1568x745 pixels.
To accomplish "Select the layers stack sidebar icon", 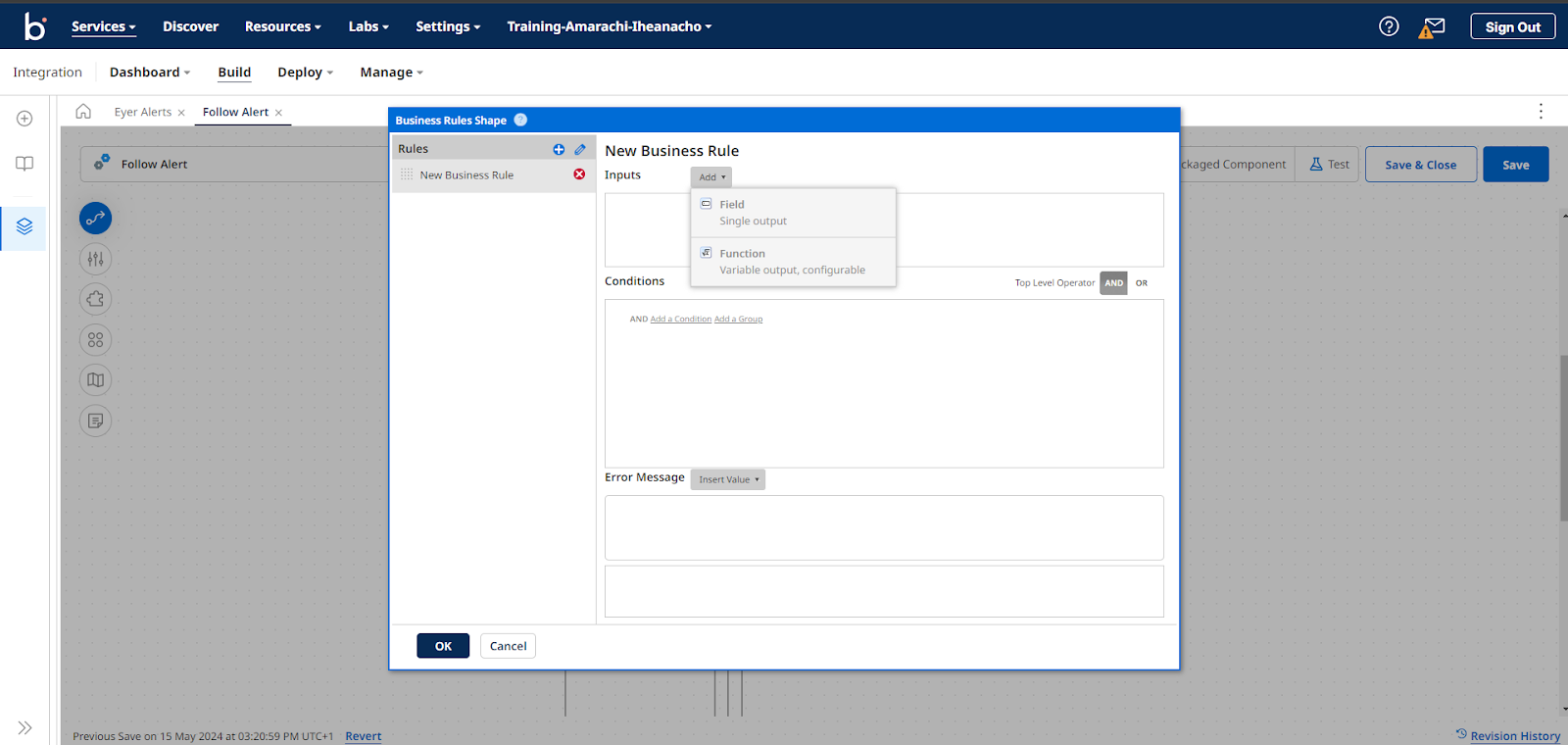I will pyautogui.click(x=24, y=226).
